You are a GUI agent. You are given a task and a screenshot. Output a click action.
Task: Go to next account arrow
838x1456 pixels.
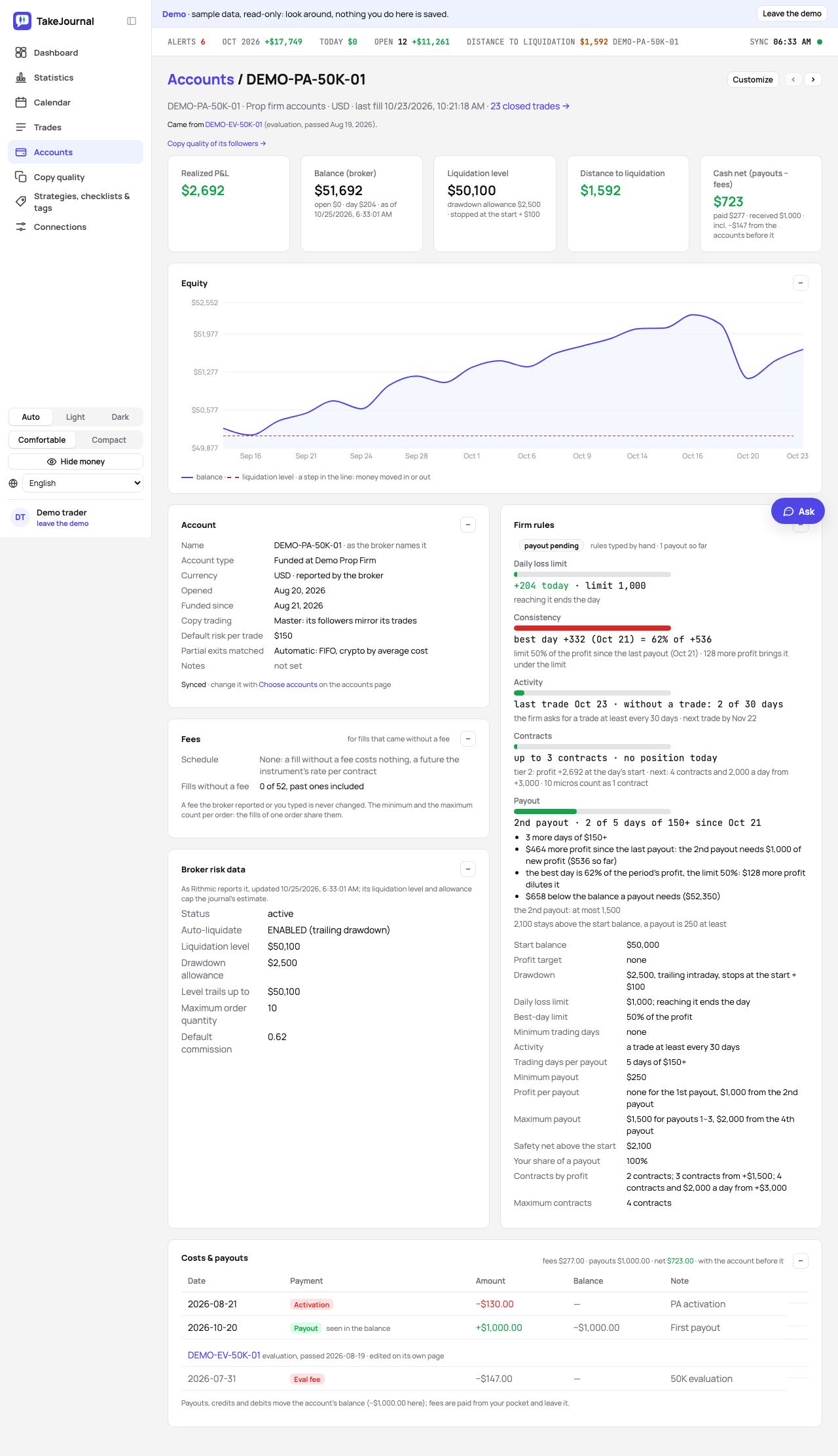click(x=813, y=79)
